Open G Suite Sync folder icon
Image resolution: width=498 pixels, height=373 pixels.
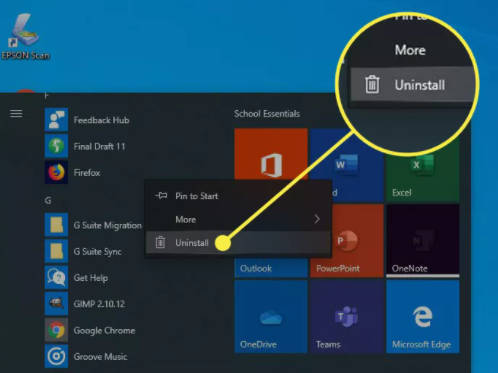[56, 251]
